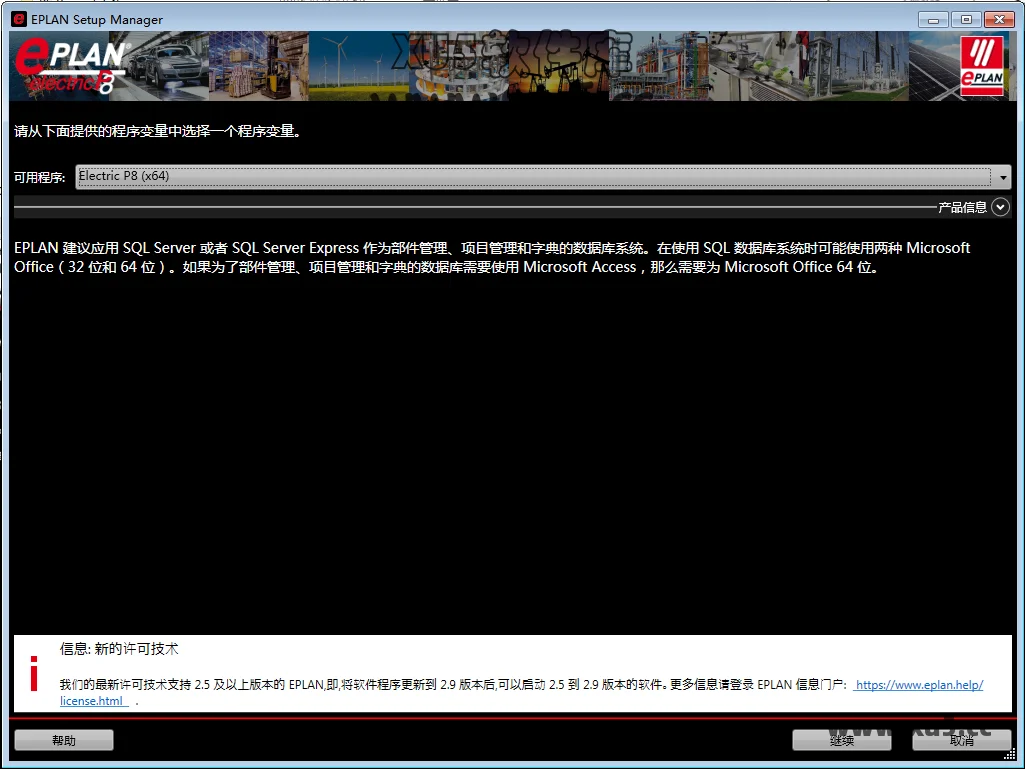1025x769 pixels.
Task: Click the 产品信息 label
Action: 962,208
